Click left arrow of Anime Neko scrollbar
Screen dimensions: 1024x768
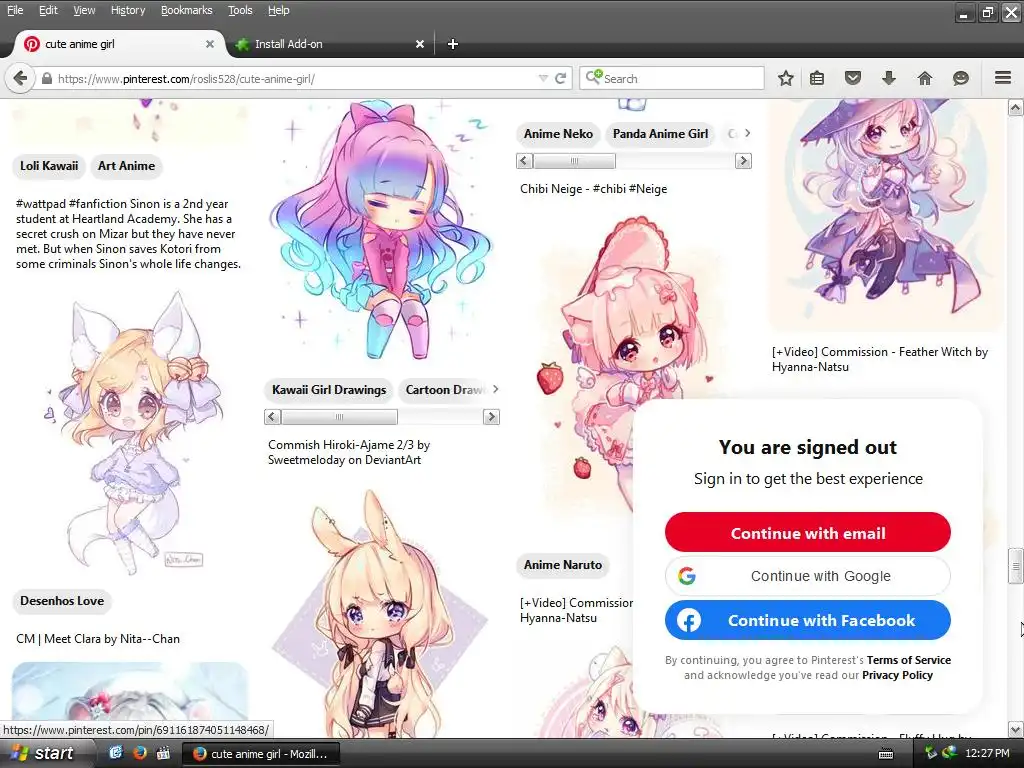tap(524, 161)
